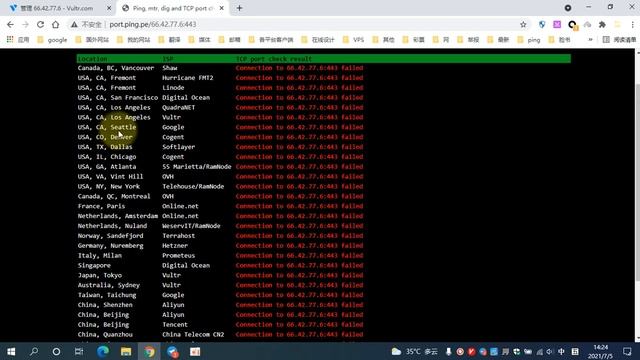Click the system tray volume icon
640x360 pixels.
click(x=549, y=351)
